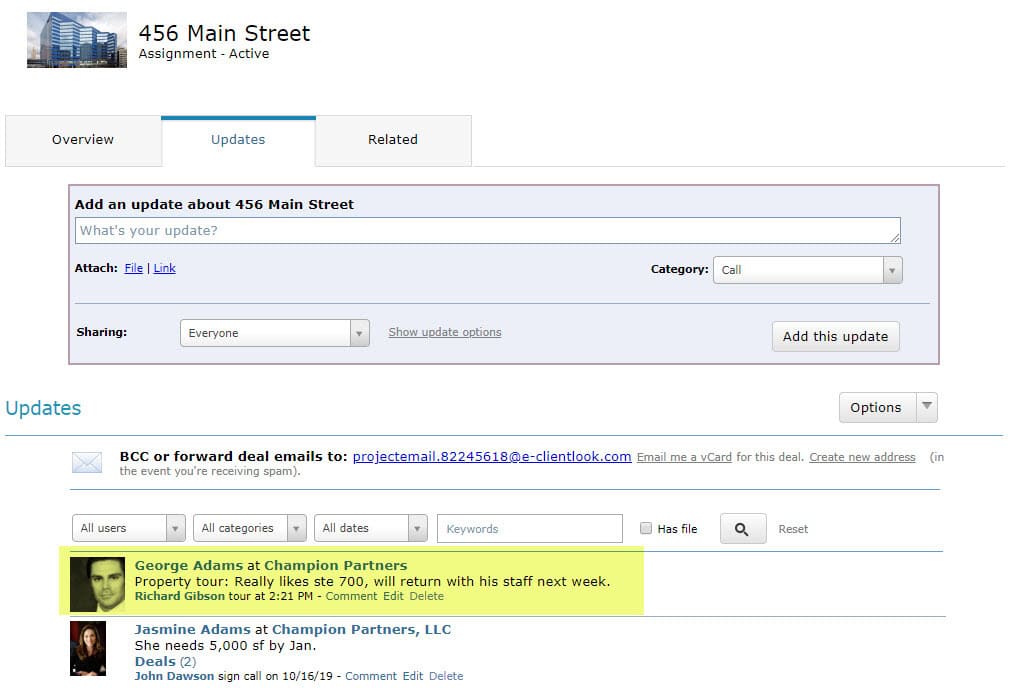The image size is (1020, 688).
Task: Expand the All categories filter
Action: point(250,528)
